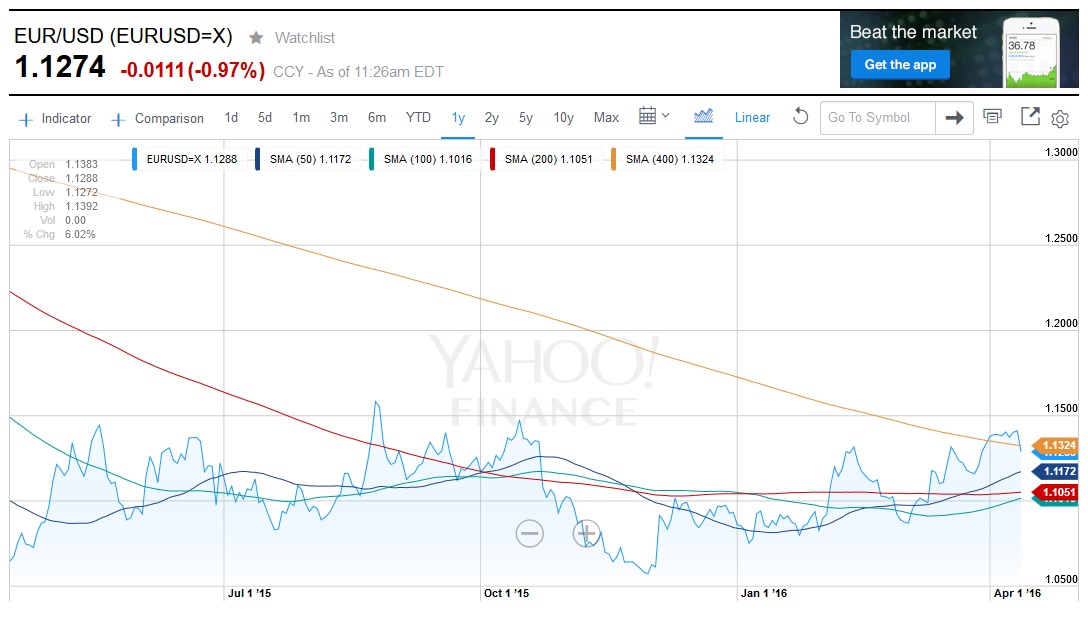Click the SMA (400) orange color swatch
1088x620 pixels.
point(614,159)
